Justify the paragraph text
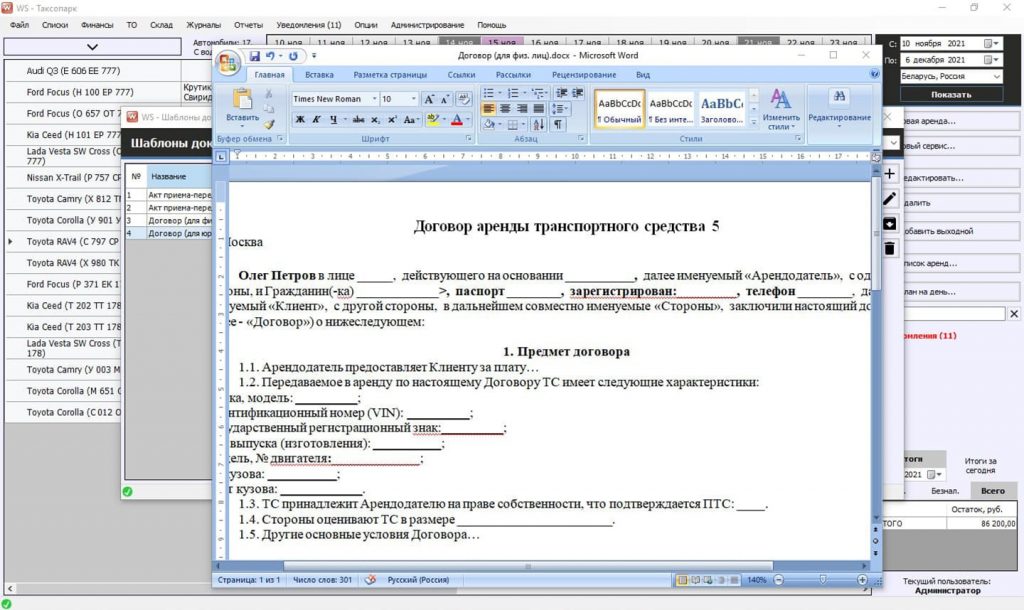 tap(539, 108)
